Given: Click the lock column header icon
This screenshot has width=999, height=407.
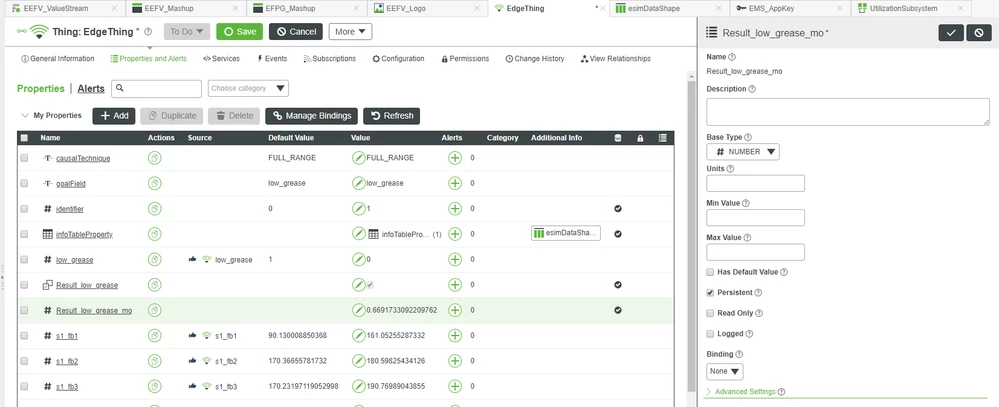Looking at the screenshot, I should point(640,138).
